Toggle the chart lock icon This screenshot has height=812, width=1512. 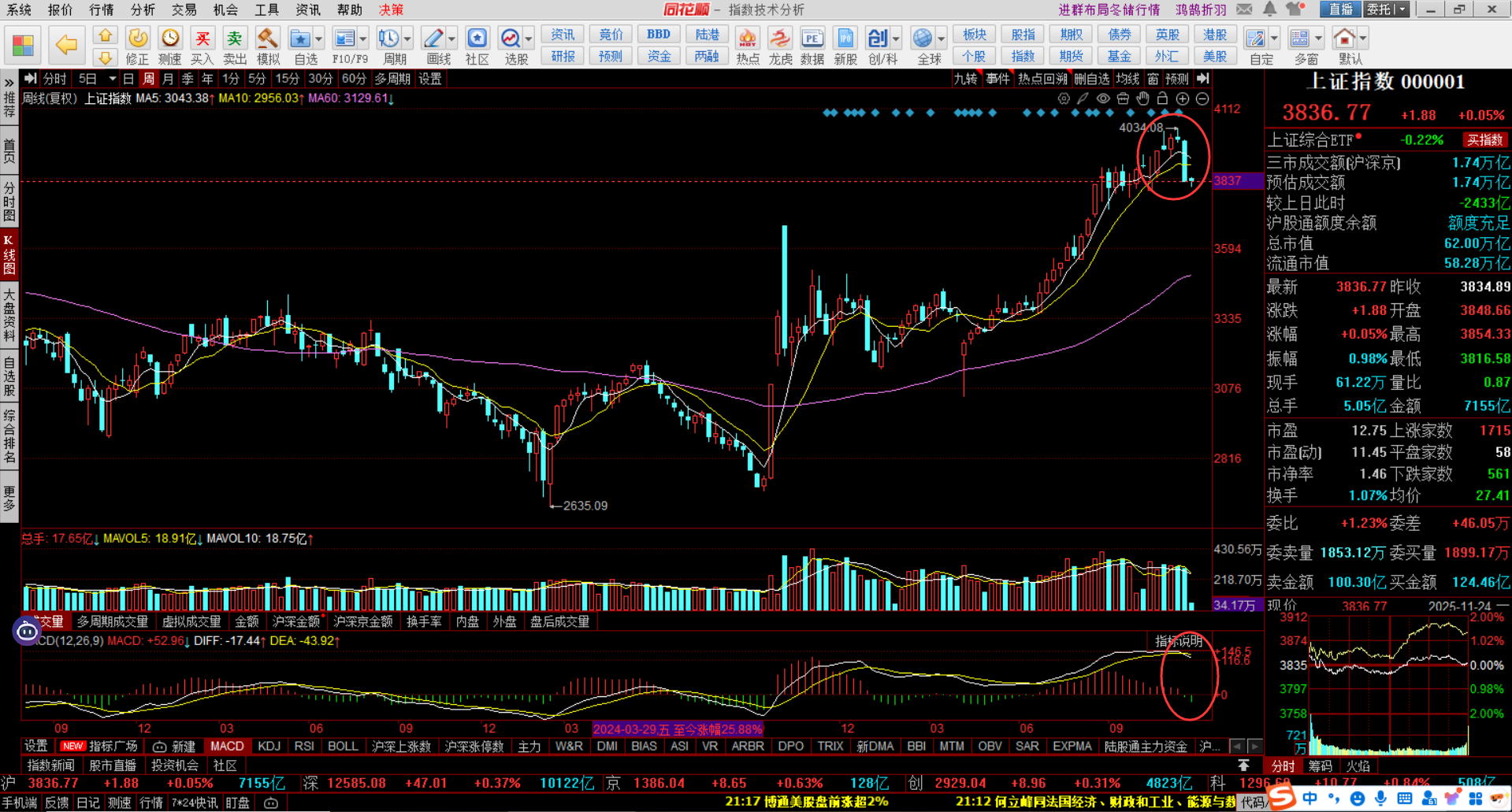coord(1162,98)
